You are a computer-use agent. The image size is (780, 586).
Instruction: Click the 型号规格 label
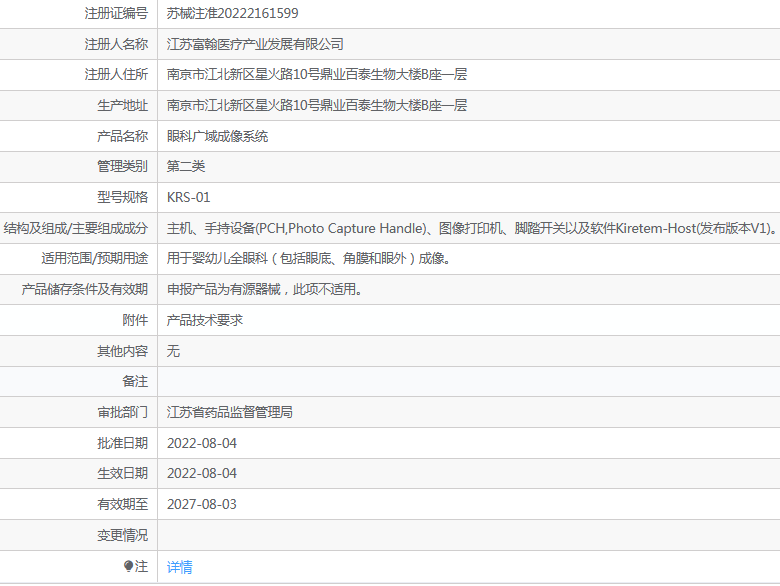(122, 197)
